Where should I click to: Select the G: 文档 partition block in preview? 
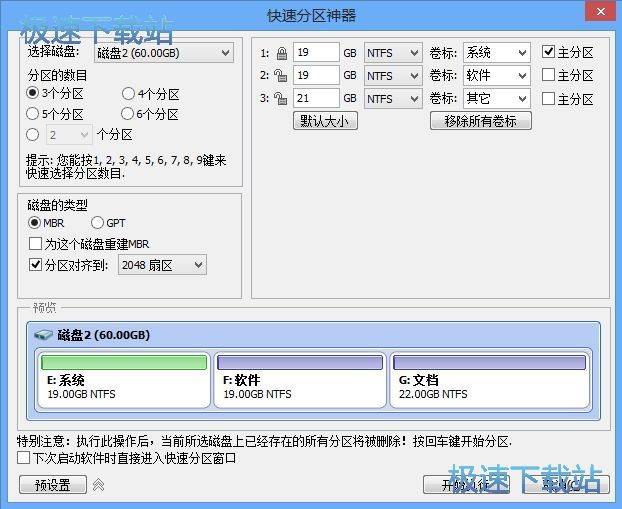pos(490,380)
